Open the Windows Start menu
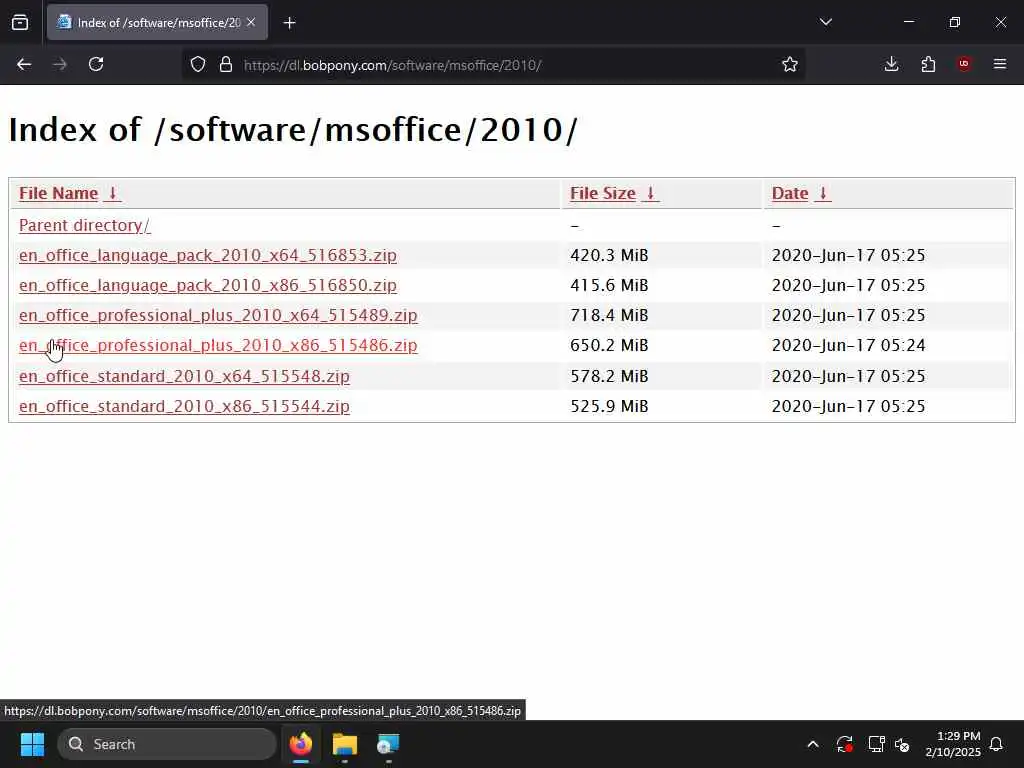This screenshot has height=768, width=1024. [x=32, y=744]
